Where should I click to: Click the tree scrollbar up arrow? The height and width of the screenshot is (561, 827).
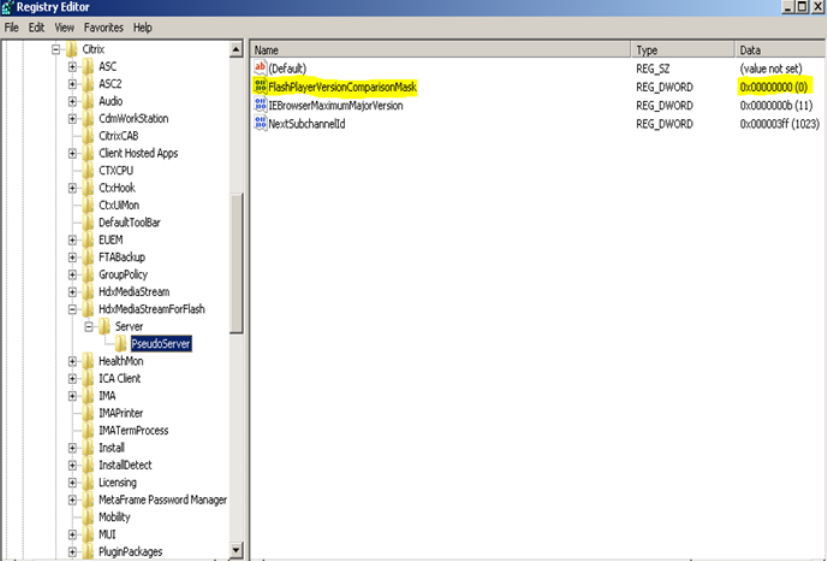[236, 50]
